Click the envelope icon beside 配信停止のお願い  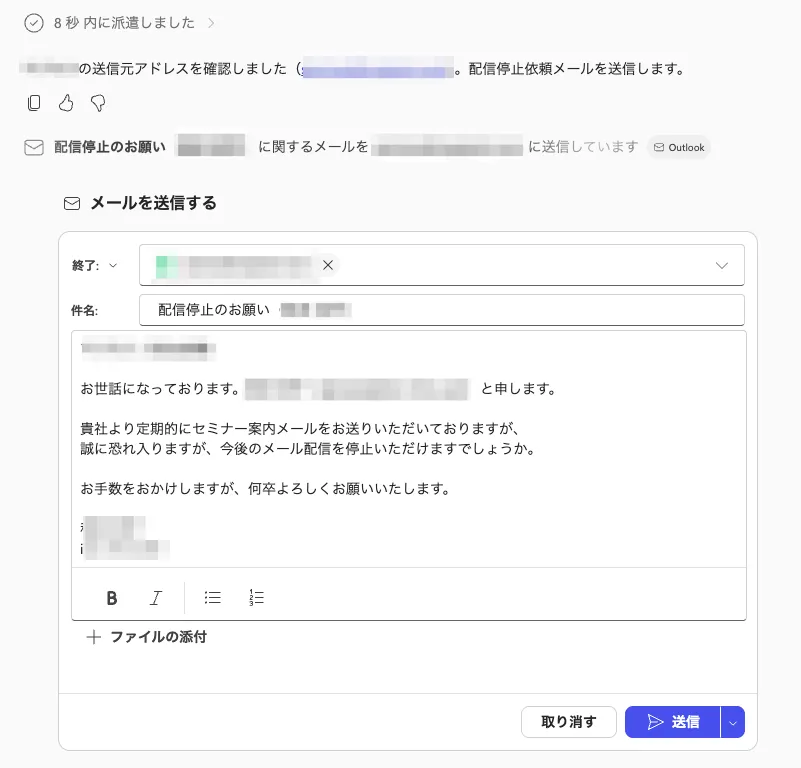point(34,147)
